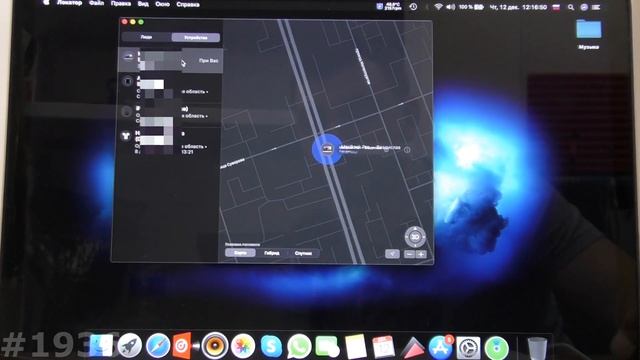
Task: Click the date and time in menu bar
Action: (518, 7)
